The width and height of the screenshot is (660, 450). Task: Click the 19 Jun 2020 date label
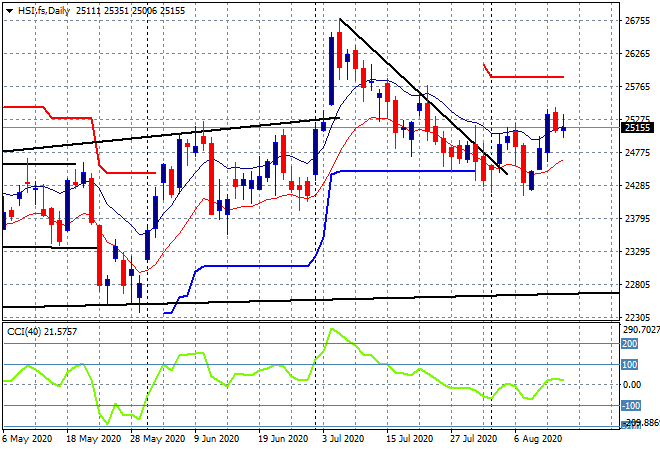click(283, 439)
